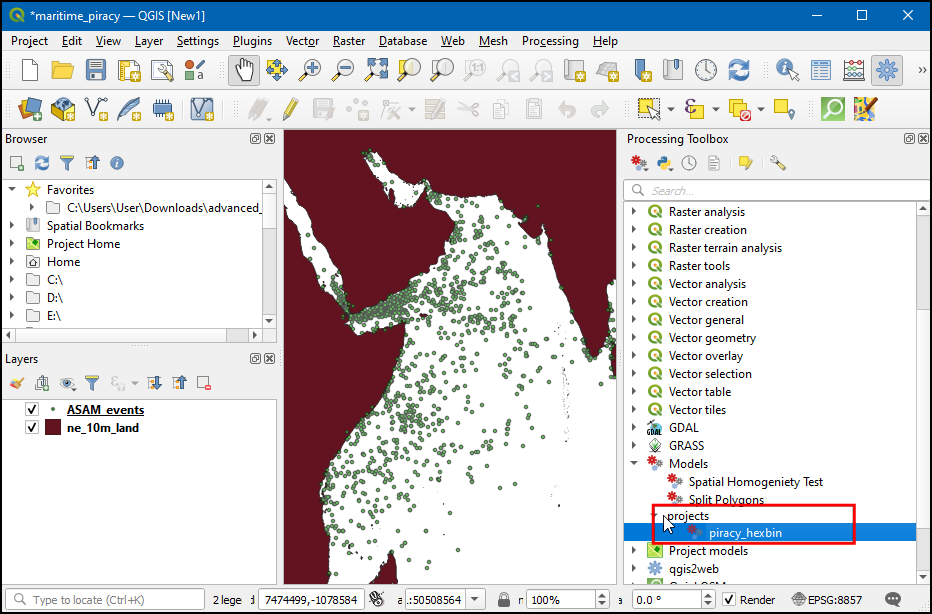Image resolution: width=932 pixels, height=614 pixels.
Task: Select the Zoom Out magnifier tool
Action: coord(342,71)
